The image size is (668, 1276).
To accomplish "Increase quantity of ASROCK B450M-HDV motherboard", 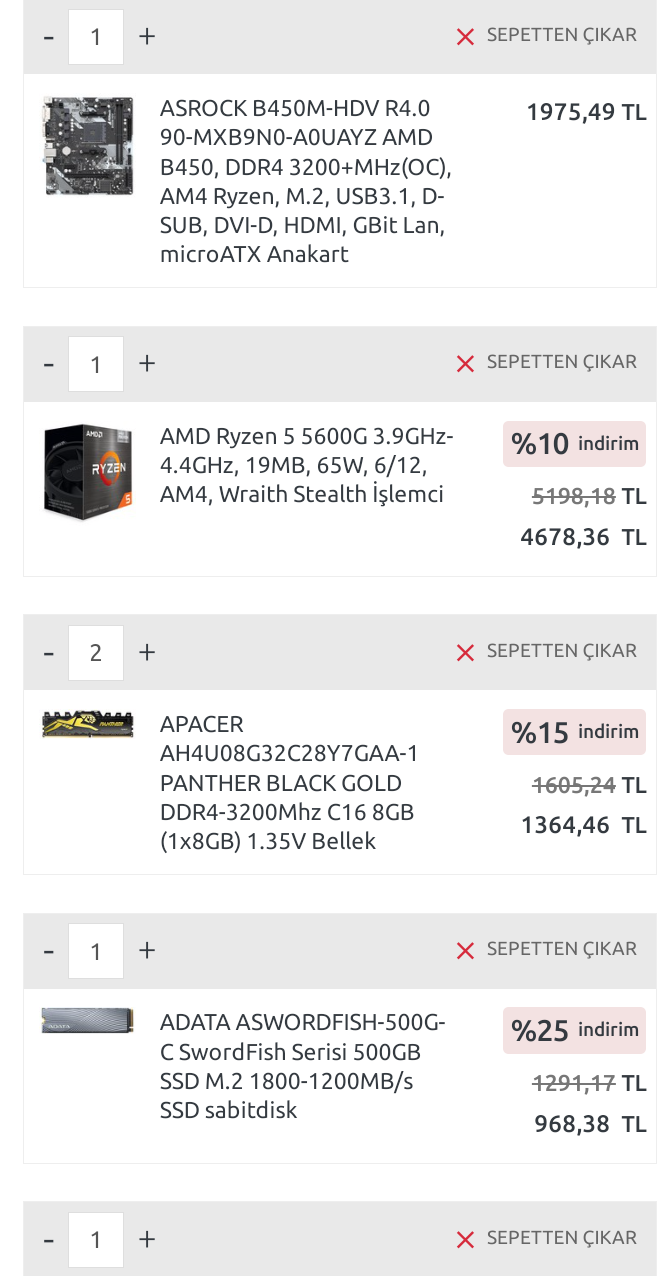I will click(147, 37).
